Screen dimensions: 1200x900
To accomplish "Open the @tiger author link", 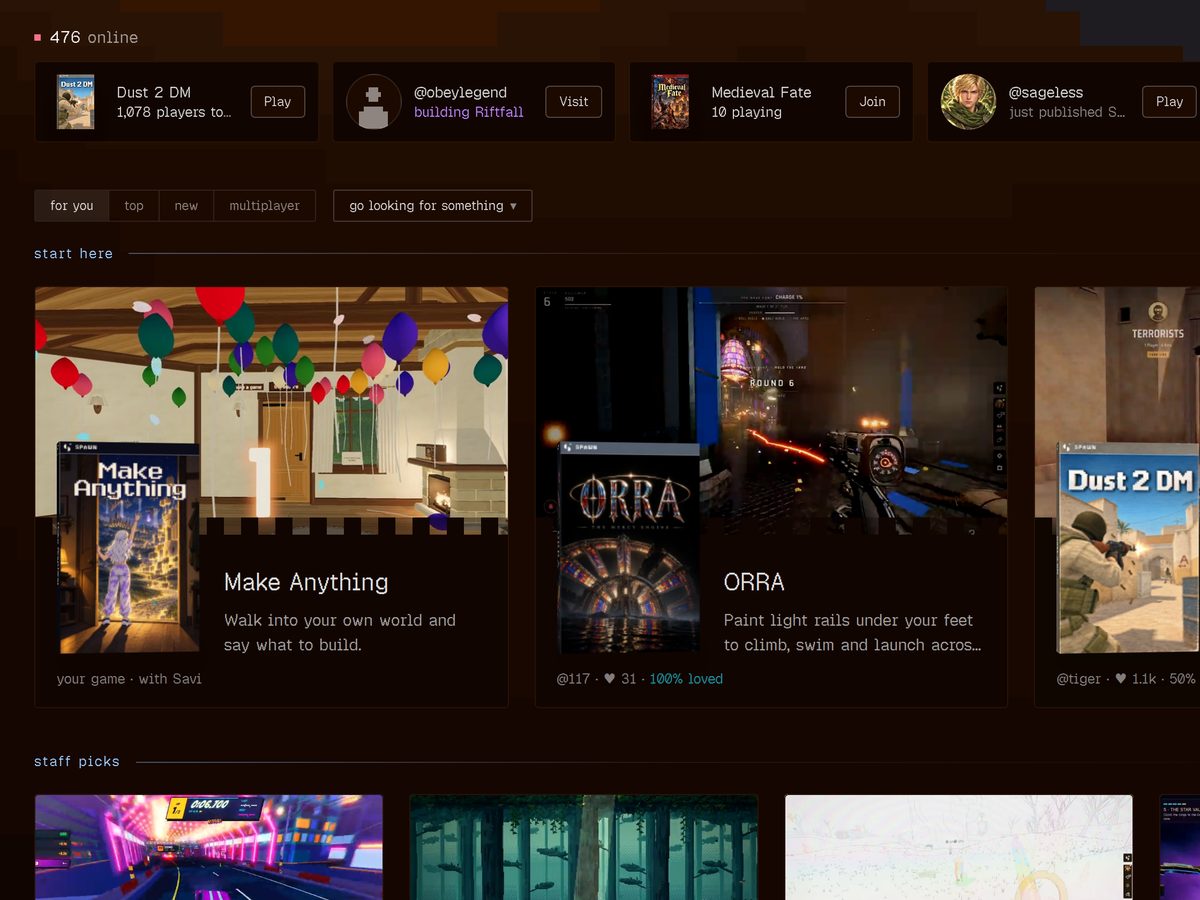I will [x=1079, y=679].
